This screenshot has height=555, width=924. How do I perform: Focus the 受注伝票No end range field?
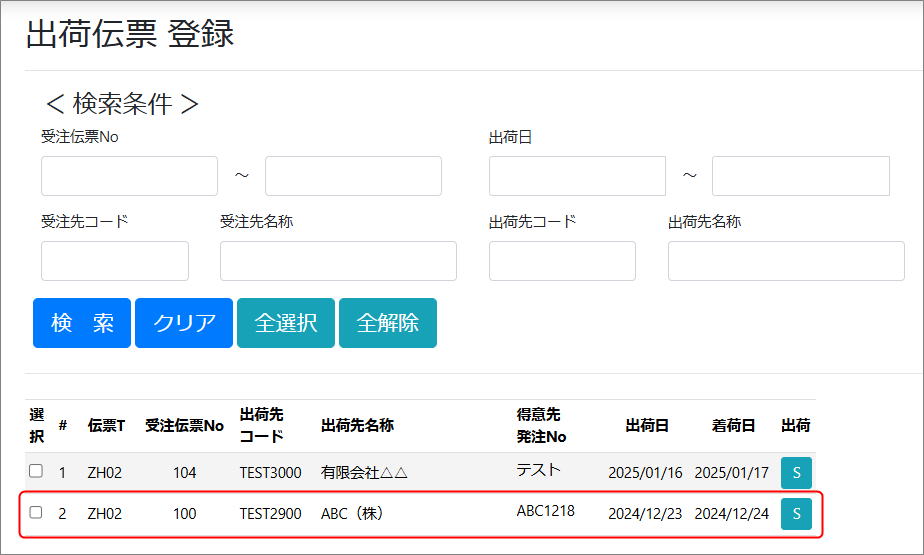click(353, 176)
